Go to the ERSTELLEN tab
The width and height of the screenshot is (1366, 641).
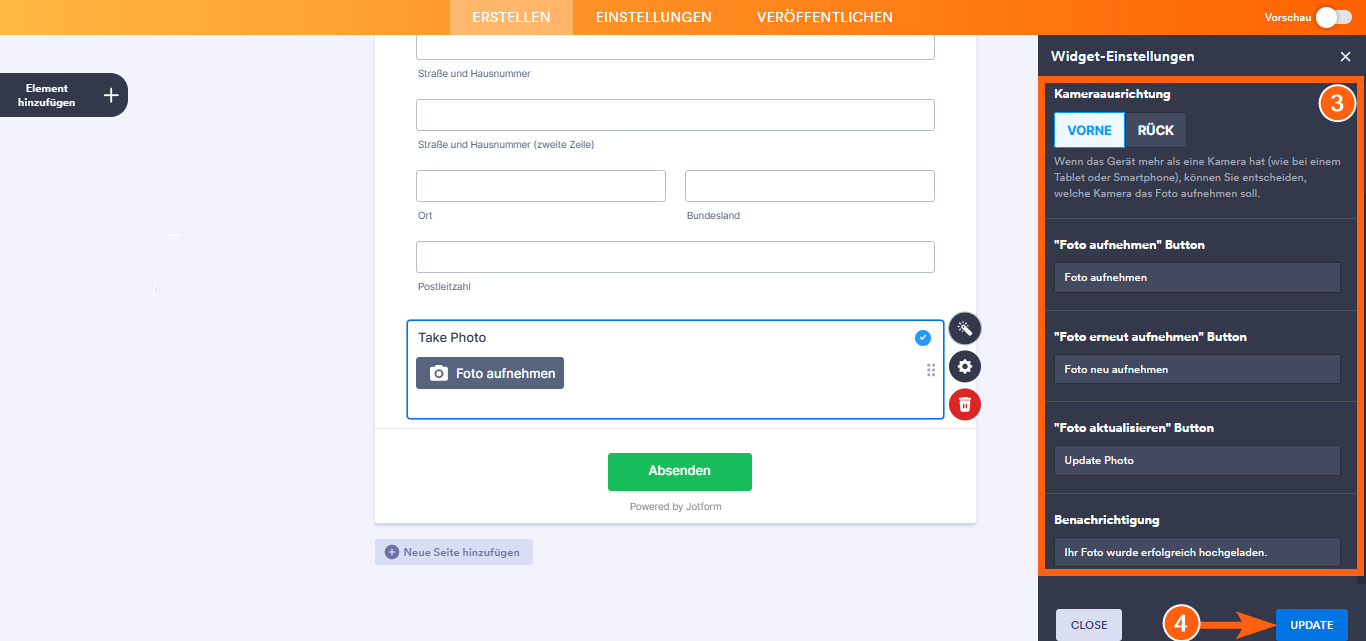point(511,17)
